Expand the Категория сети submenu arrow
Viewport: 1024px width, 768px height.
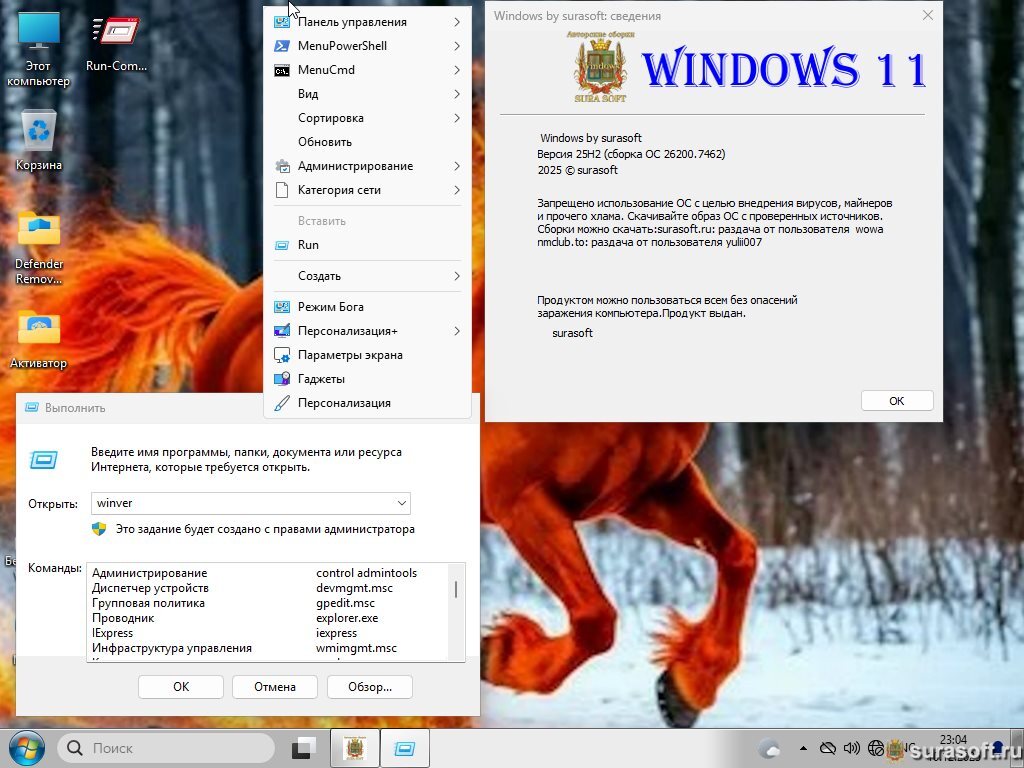456,190
